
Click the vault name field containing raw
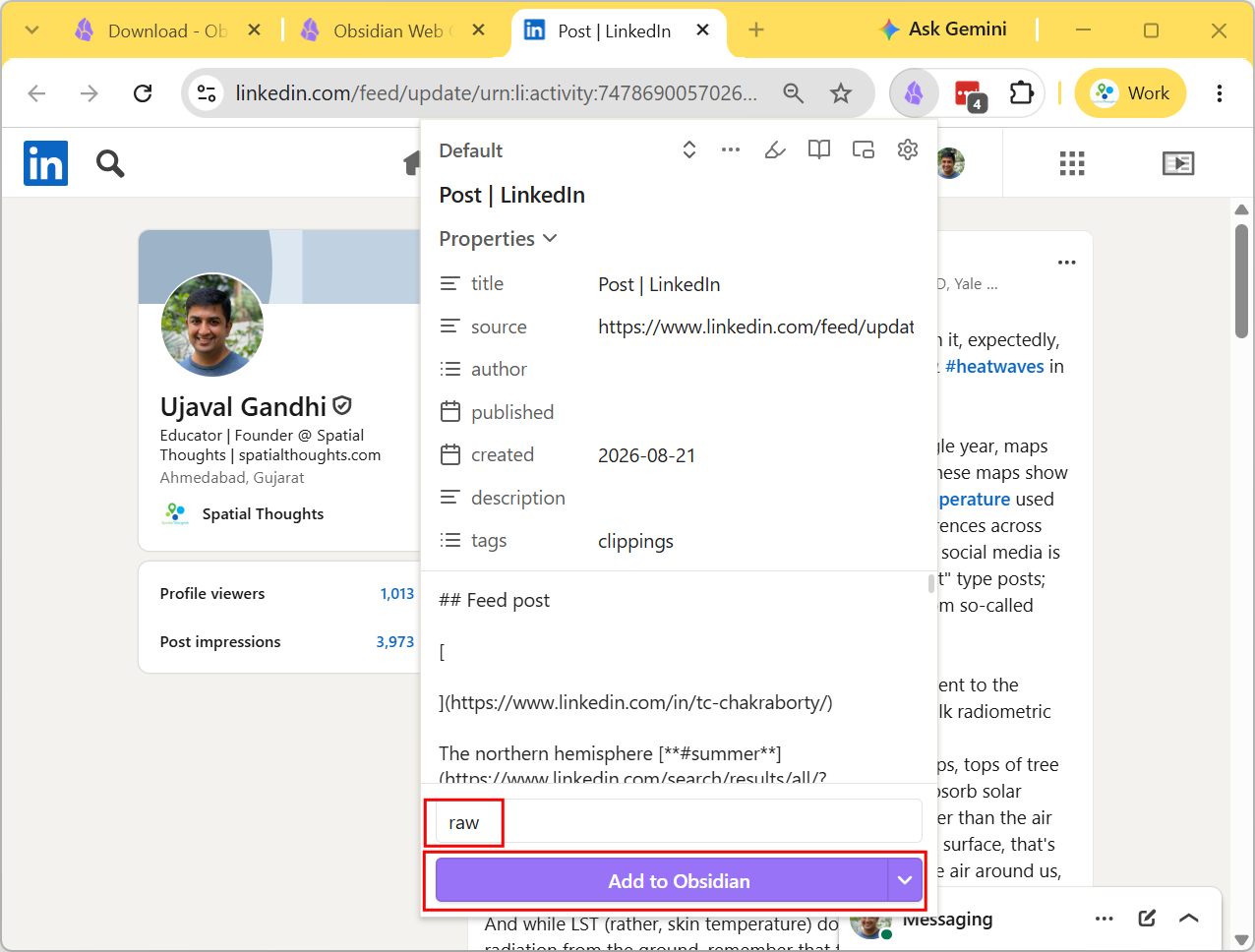click(x=679, y=822)
